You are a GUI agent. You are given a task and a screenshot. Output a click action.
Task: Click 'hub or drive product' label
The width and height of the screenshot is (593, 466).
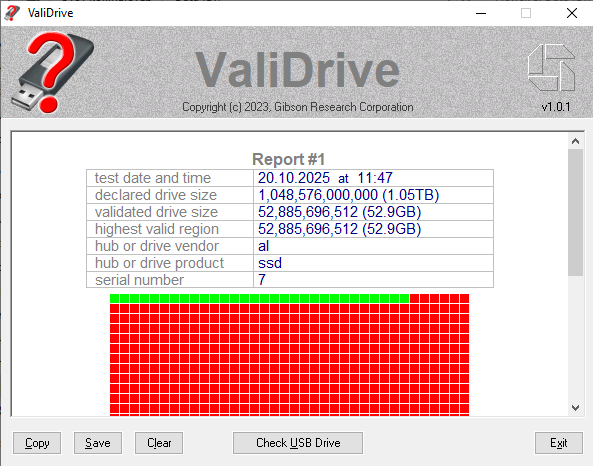(x=159, y=263)
